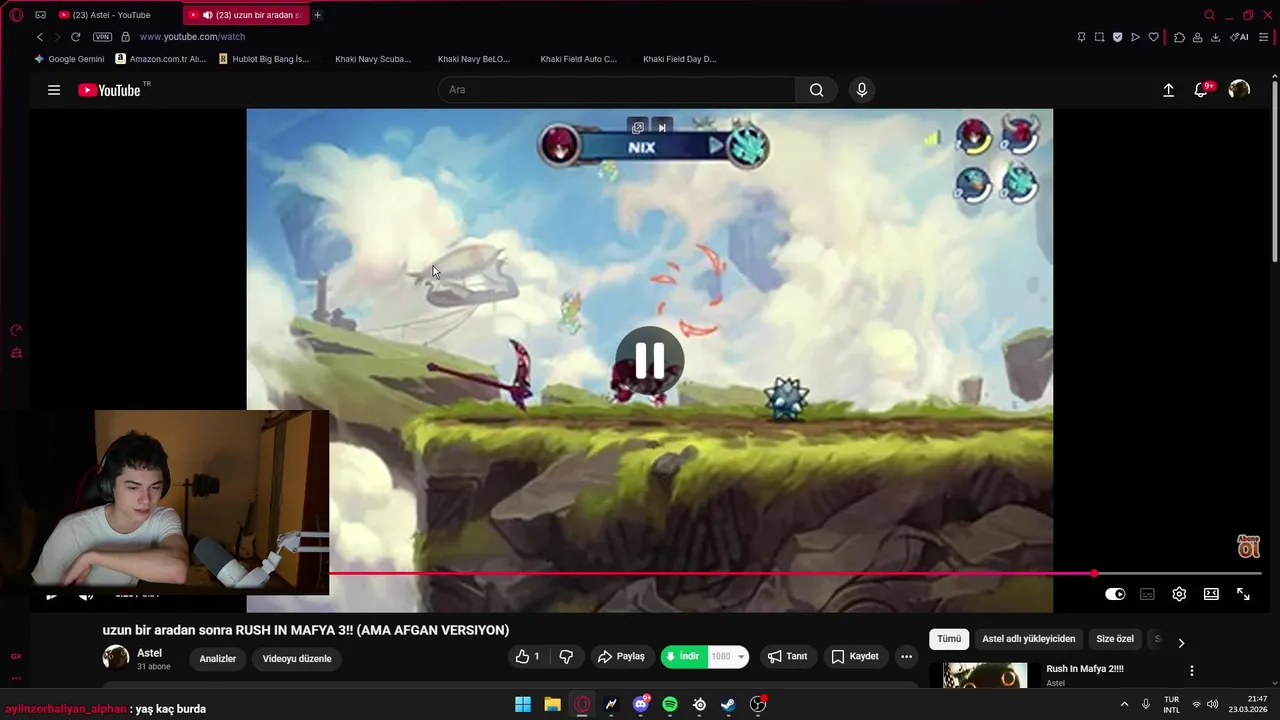1280x720 pixels.
Task: Add page to bookmarks with heart icon
Action: point(1153,37)
